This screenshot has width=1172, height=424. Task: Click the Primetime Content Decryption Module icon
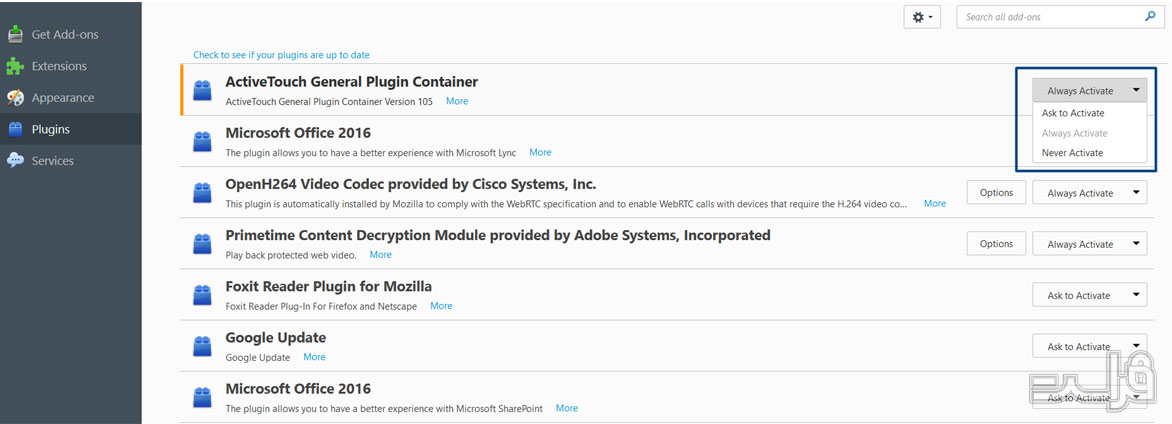tap(202, 244)
